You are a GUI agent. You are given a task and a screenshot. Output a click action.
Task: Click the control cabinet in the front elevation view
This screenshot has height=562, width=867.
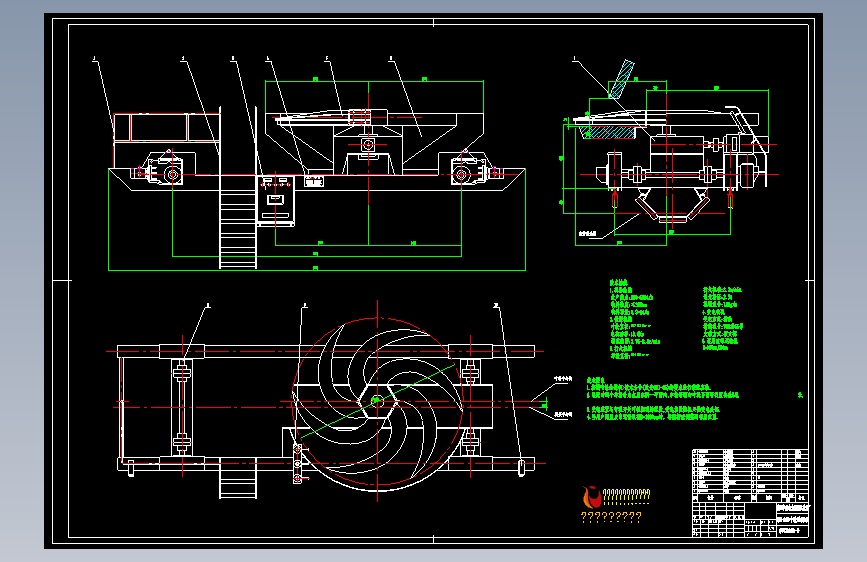click(275, 200)
